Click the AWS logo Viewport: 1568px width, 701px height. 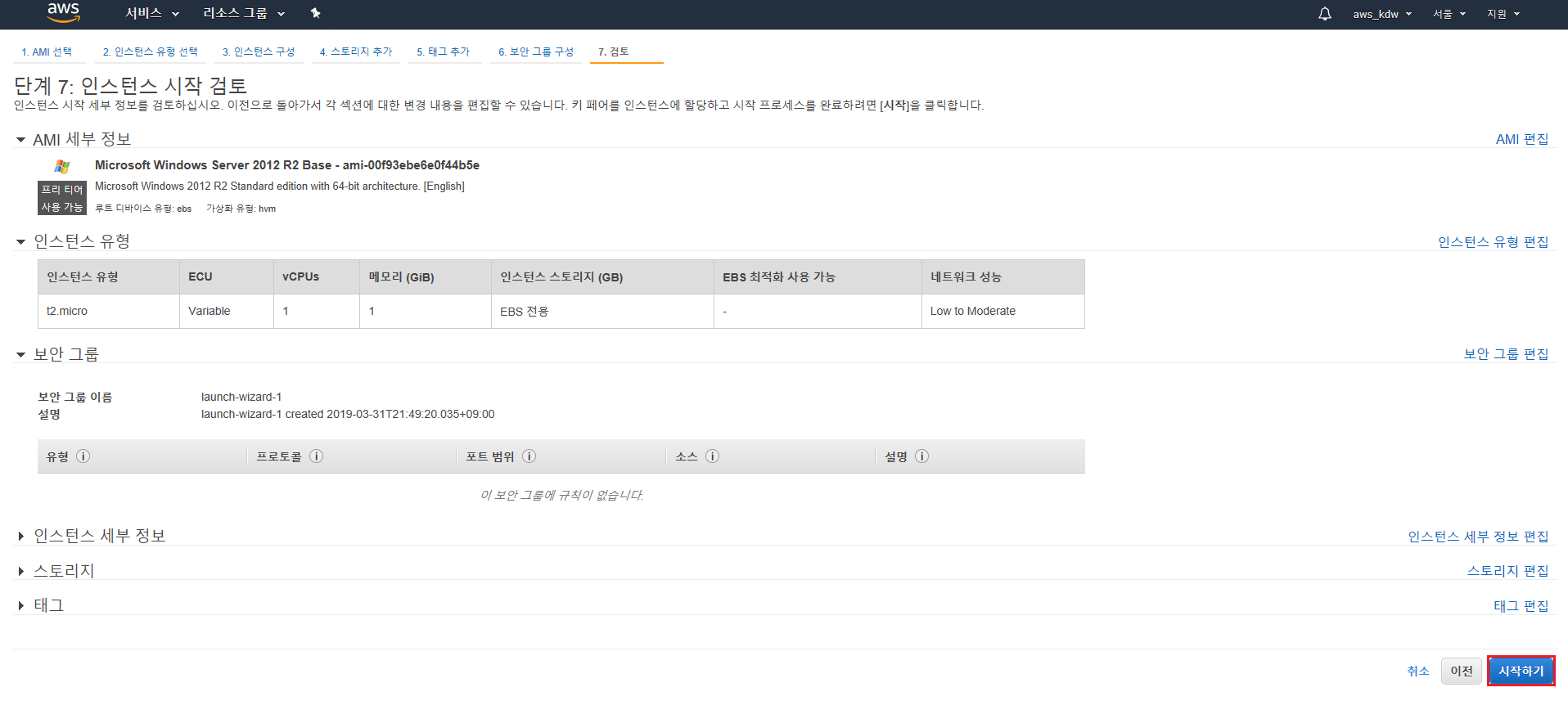point(63,12)
